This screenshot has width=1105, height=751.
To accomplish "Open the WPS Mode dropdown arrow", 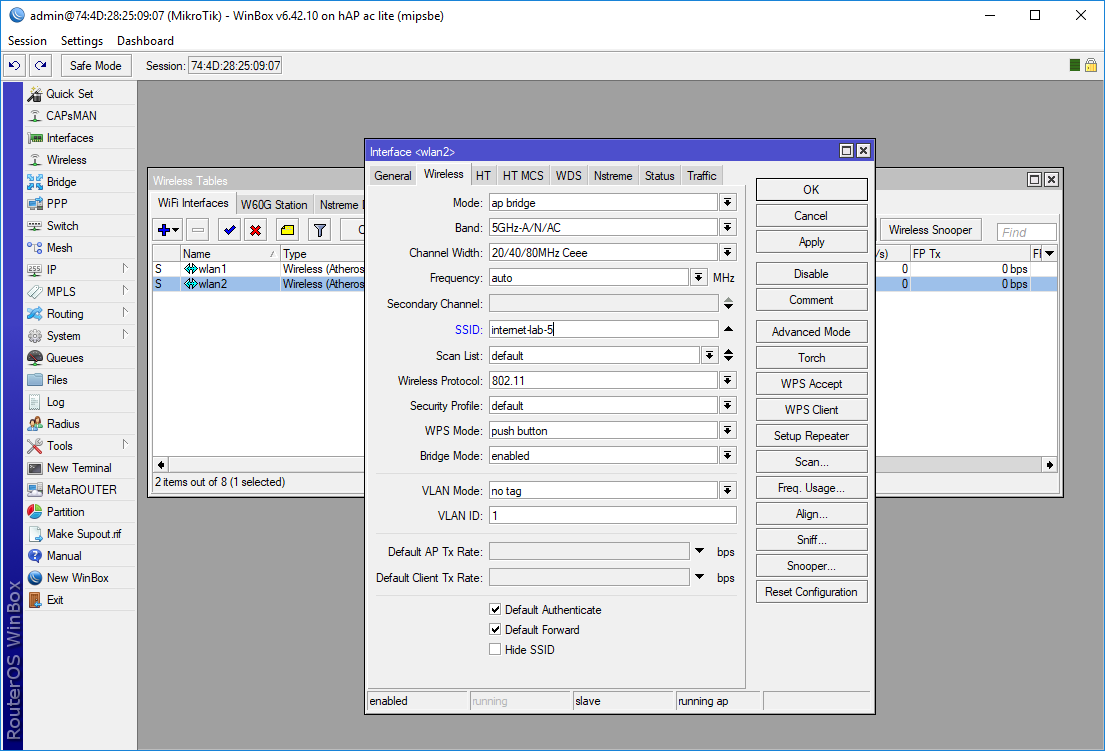I will coord(728,430).
